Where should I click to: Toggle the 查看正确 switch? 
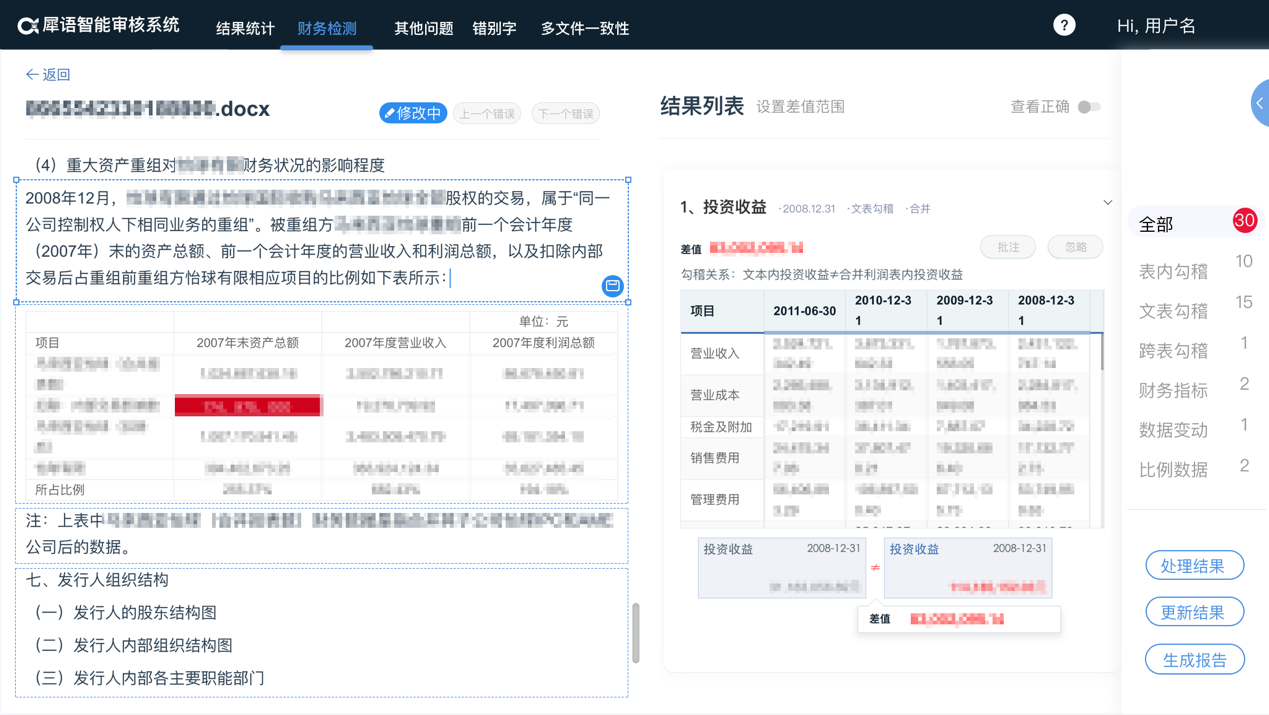[x=1088, y=107]
